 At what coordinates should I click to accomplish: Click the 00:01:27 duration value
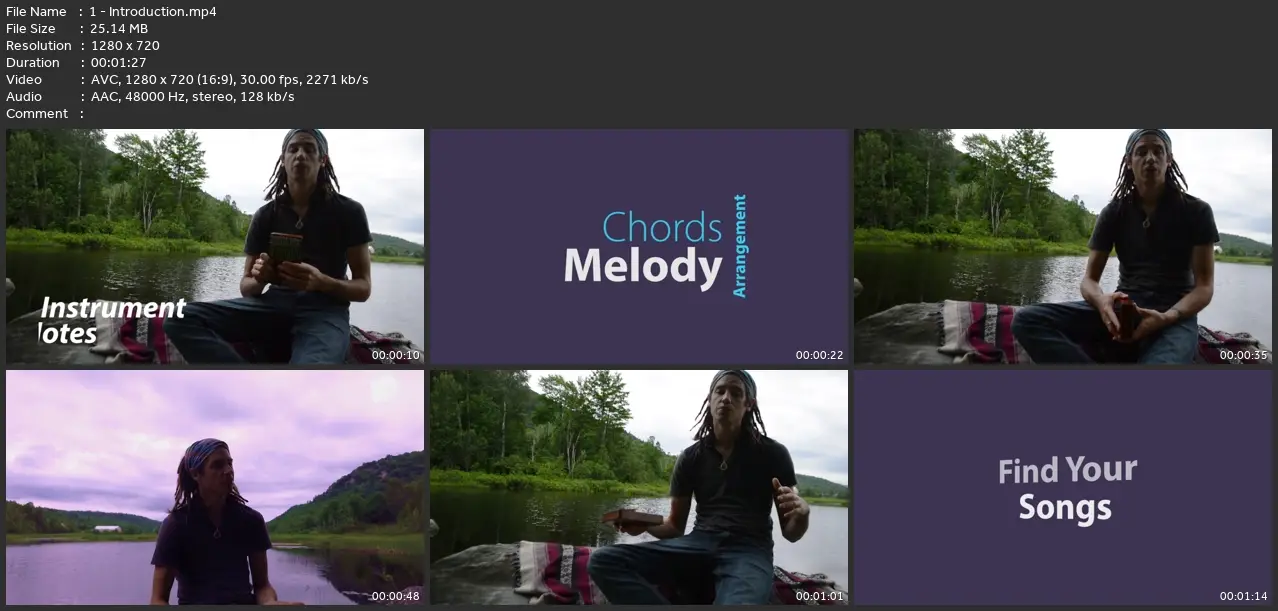coord(118,63)
